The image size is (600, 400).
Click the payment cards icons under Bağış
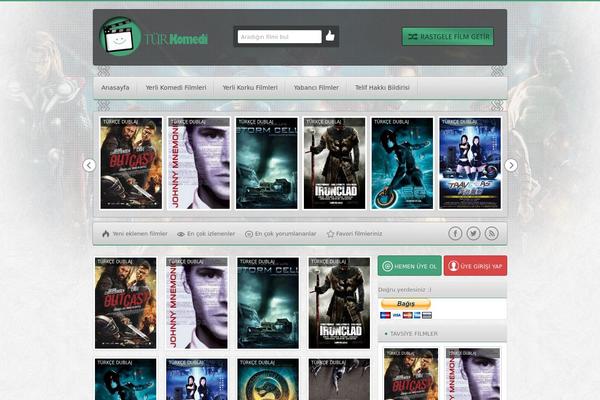(406, 315)
